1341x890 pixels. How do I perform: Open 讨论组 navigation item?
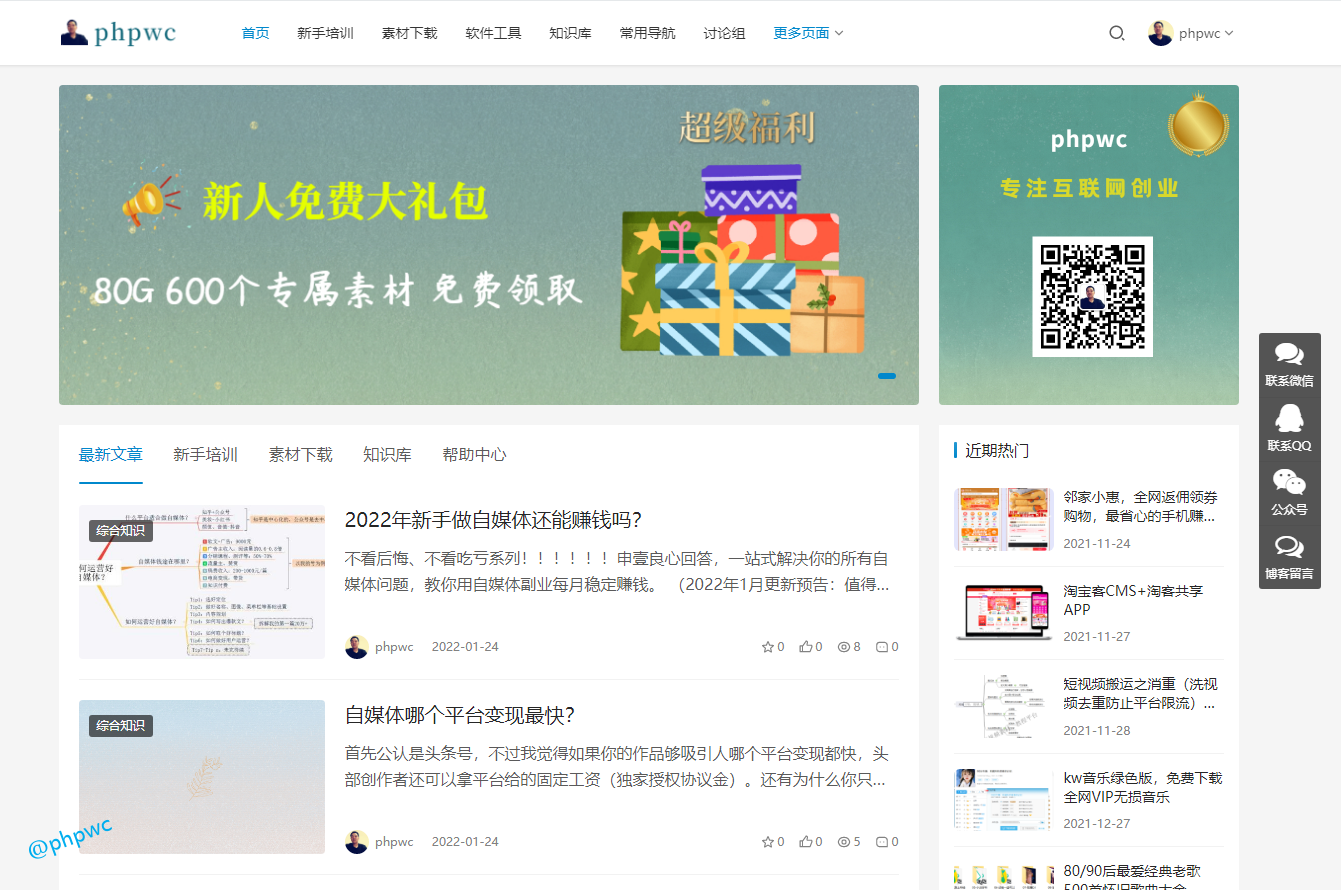[x=724, y=33]
